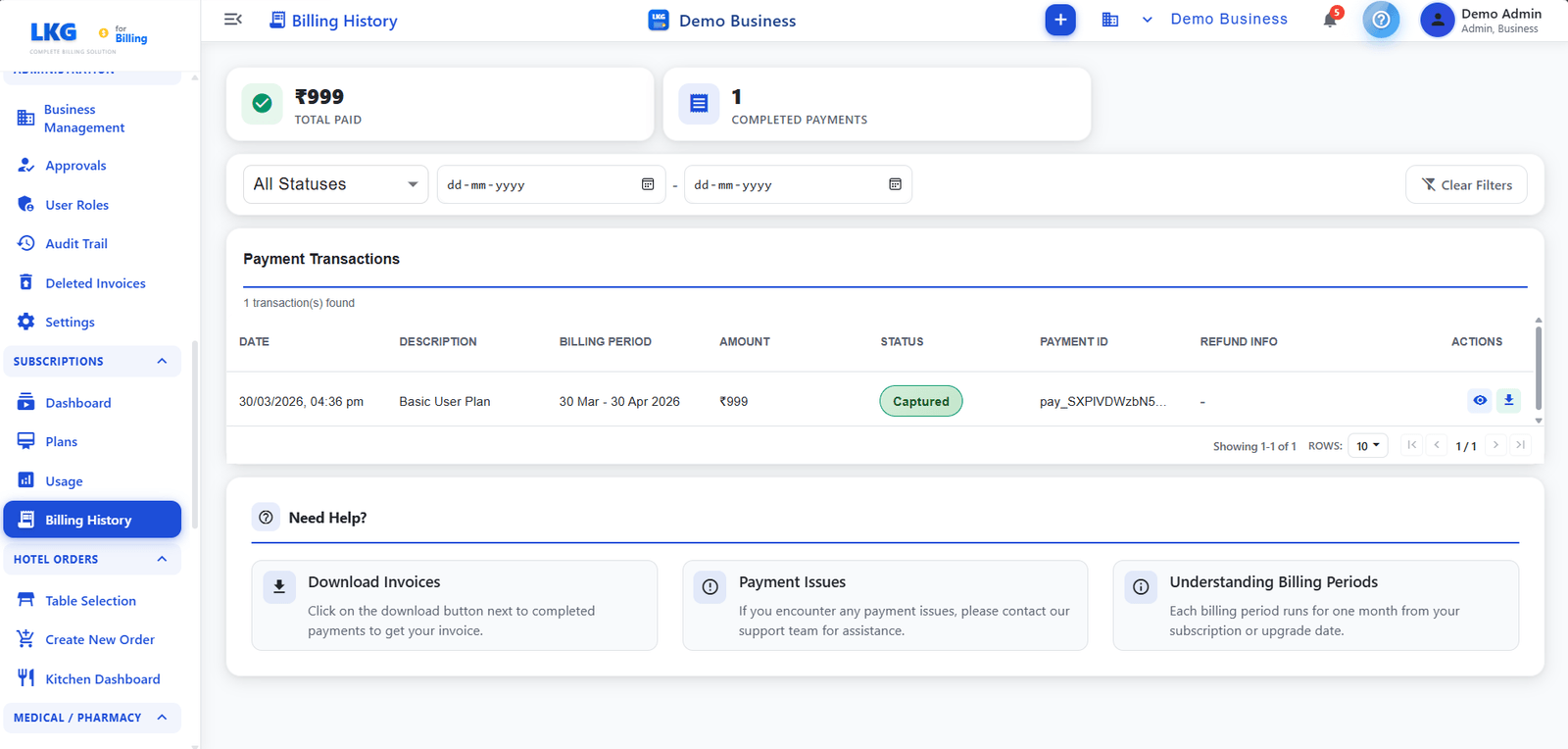Open calendar picker for end date
This screenshot has width=1568, height=749.
point(895,184)
